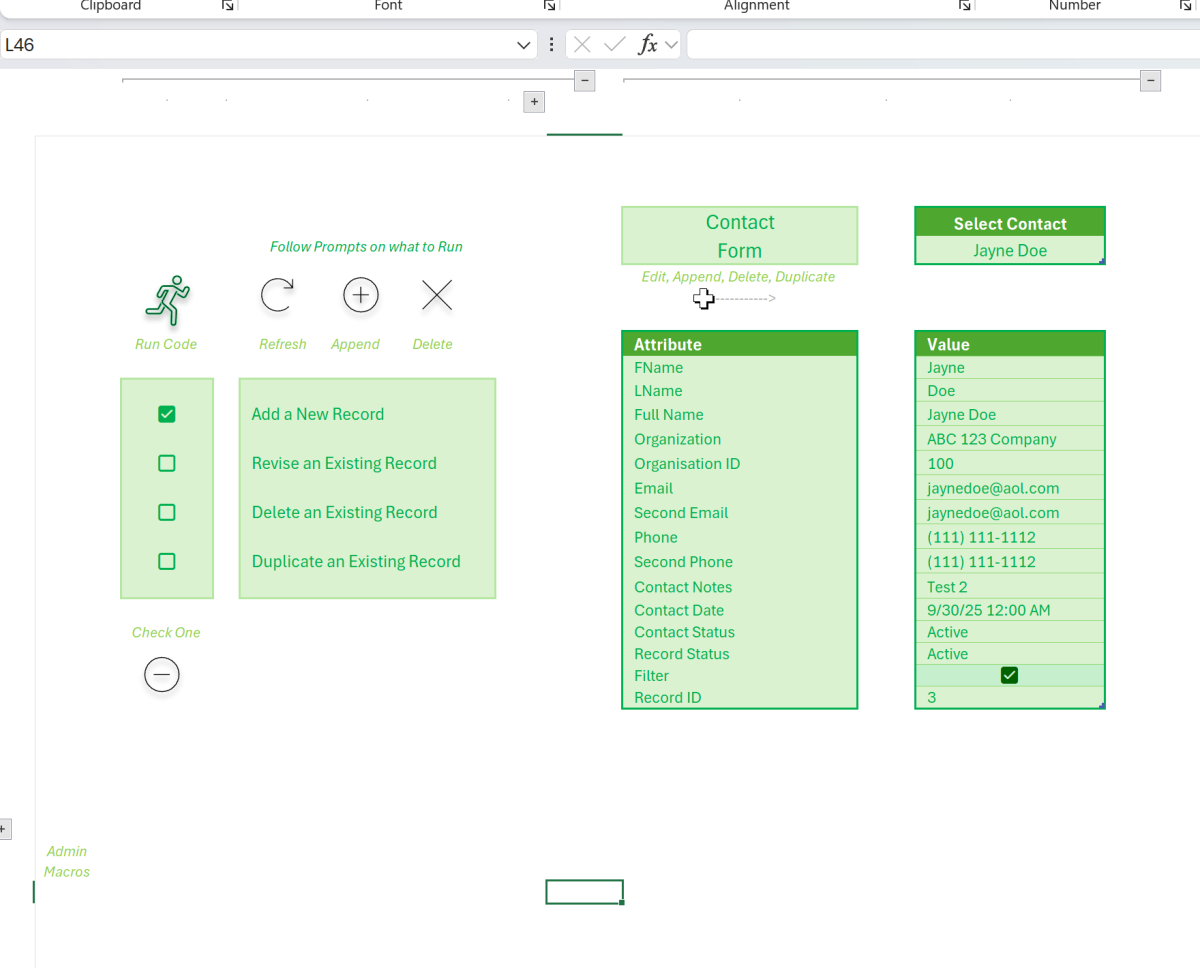
Task: Click the Check One caption
Action: pyautogui.click(x=166, y=632)
